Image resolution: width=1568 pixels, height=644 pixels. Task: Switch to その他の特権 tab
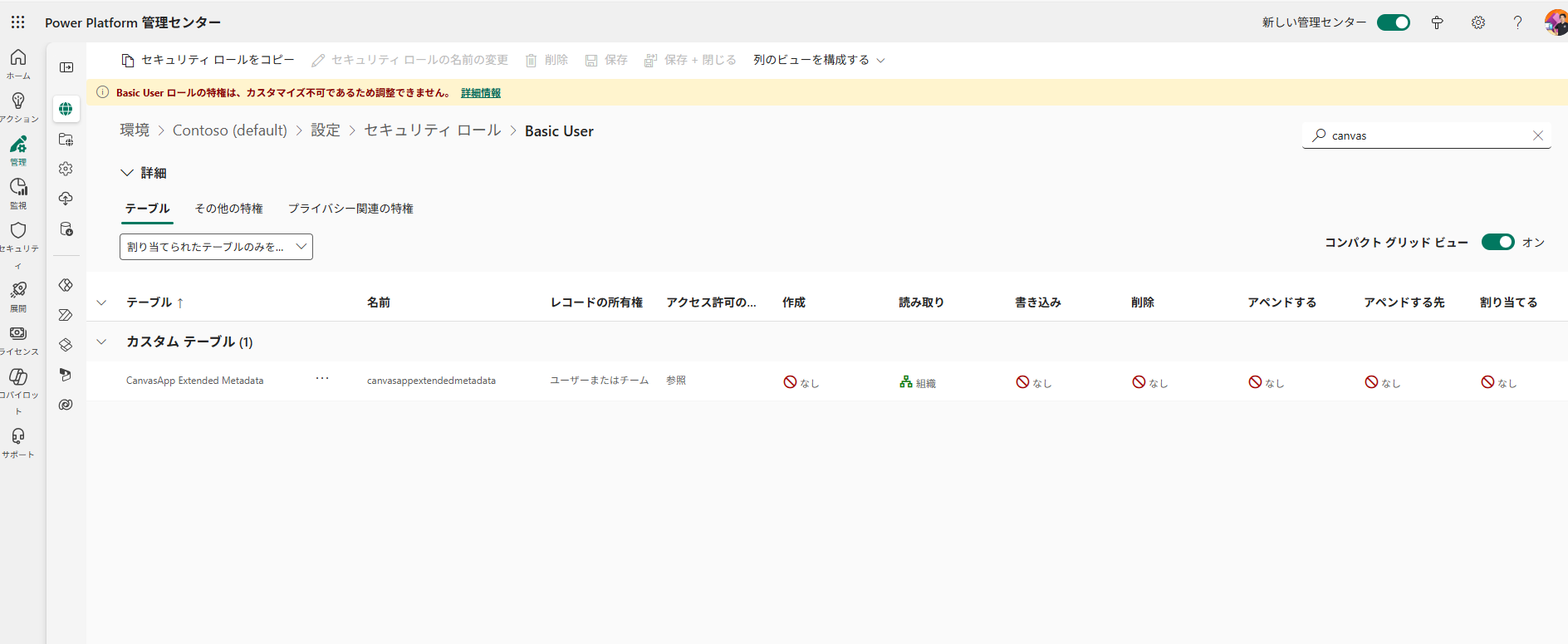pyautogui.click(x=228, y=209)
